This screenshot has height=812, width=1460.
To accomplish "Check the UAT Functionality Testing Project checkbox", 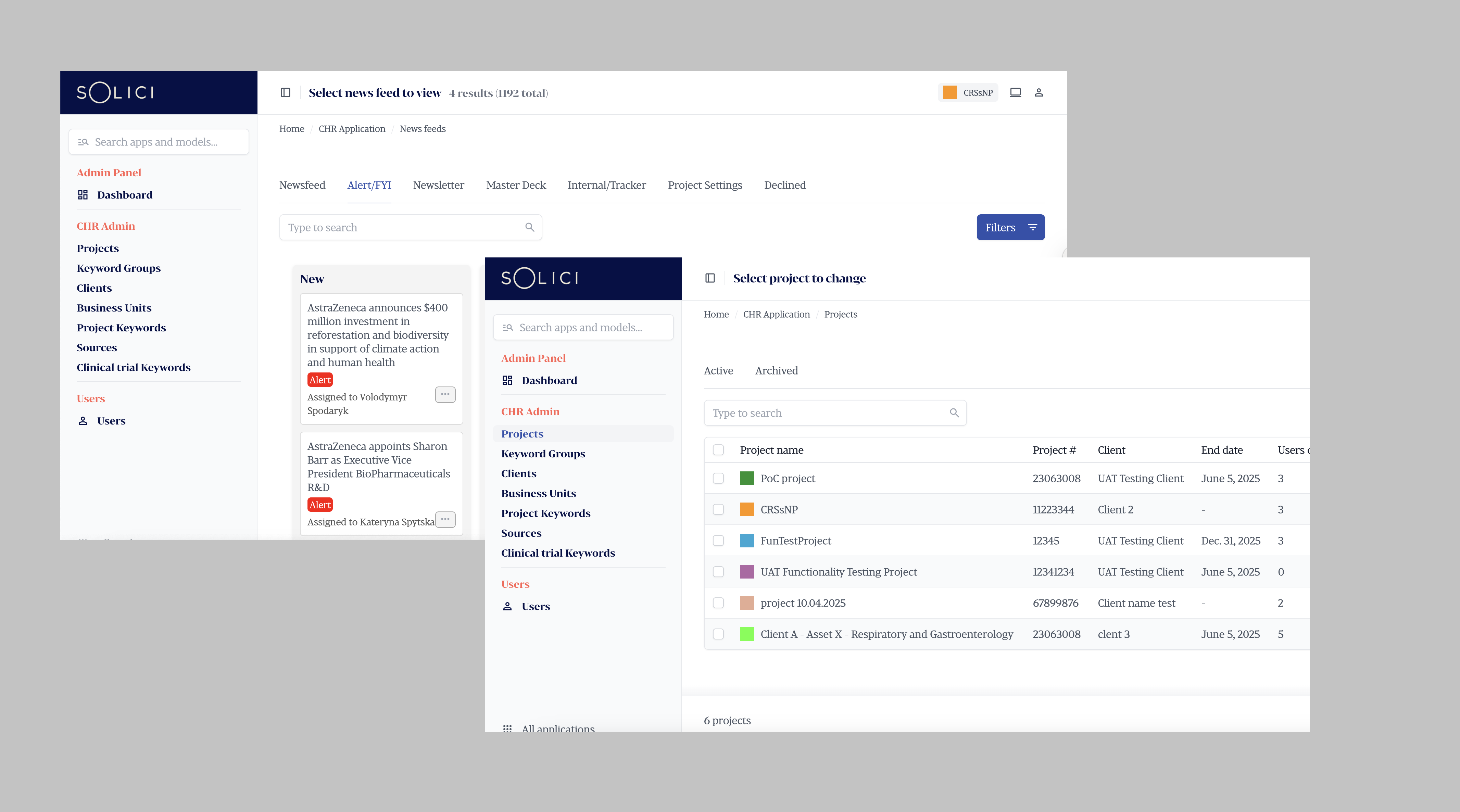I will [x=719, y=572].
